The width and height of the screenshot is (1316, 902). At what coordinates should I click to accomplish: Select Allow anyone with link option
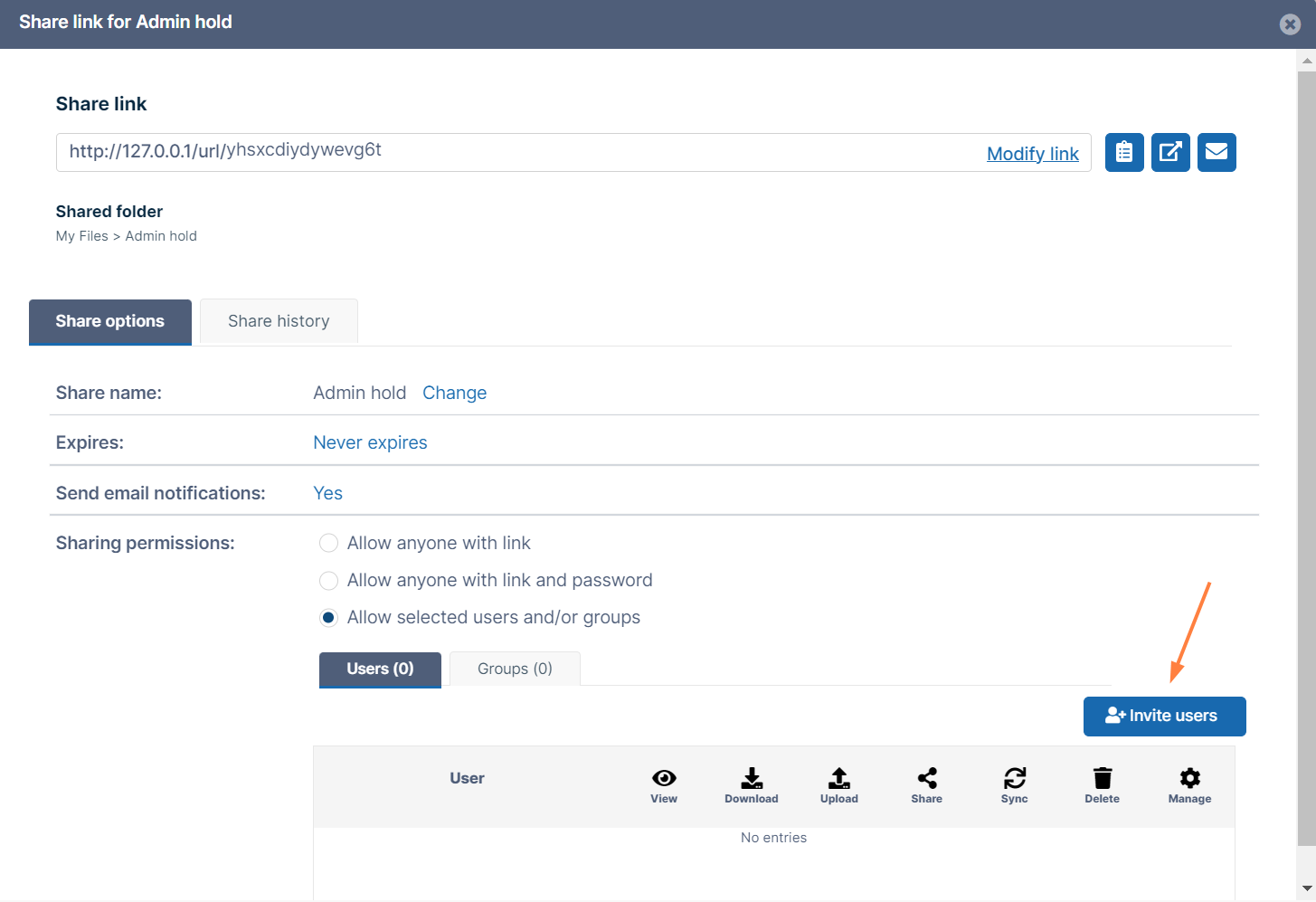click(329, 543)
